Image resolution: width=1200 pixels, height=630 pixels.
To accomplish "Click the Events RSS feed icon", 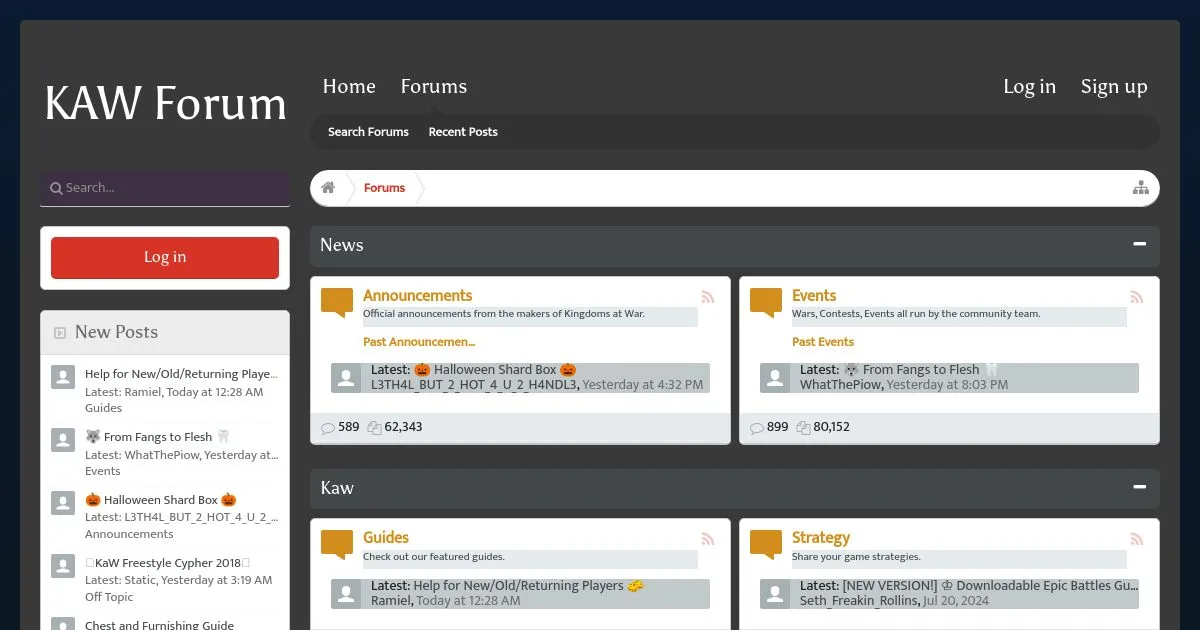I will (1137, 297).
